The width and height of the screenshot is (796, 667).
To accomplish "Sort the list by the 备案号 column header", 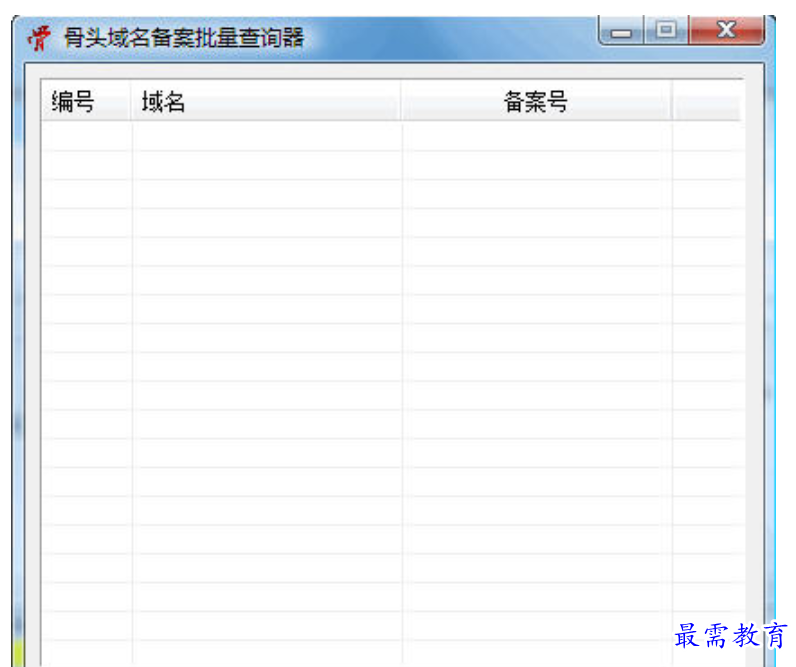I will (536, 101).
